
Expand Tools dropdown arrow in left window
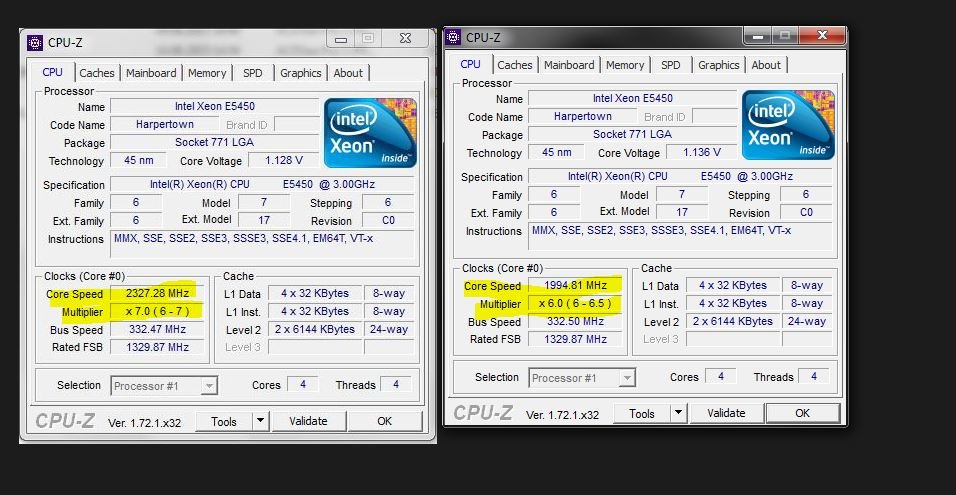(x=260, y=421)
